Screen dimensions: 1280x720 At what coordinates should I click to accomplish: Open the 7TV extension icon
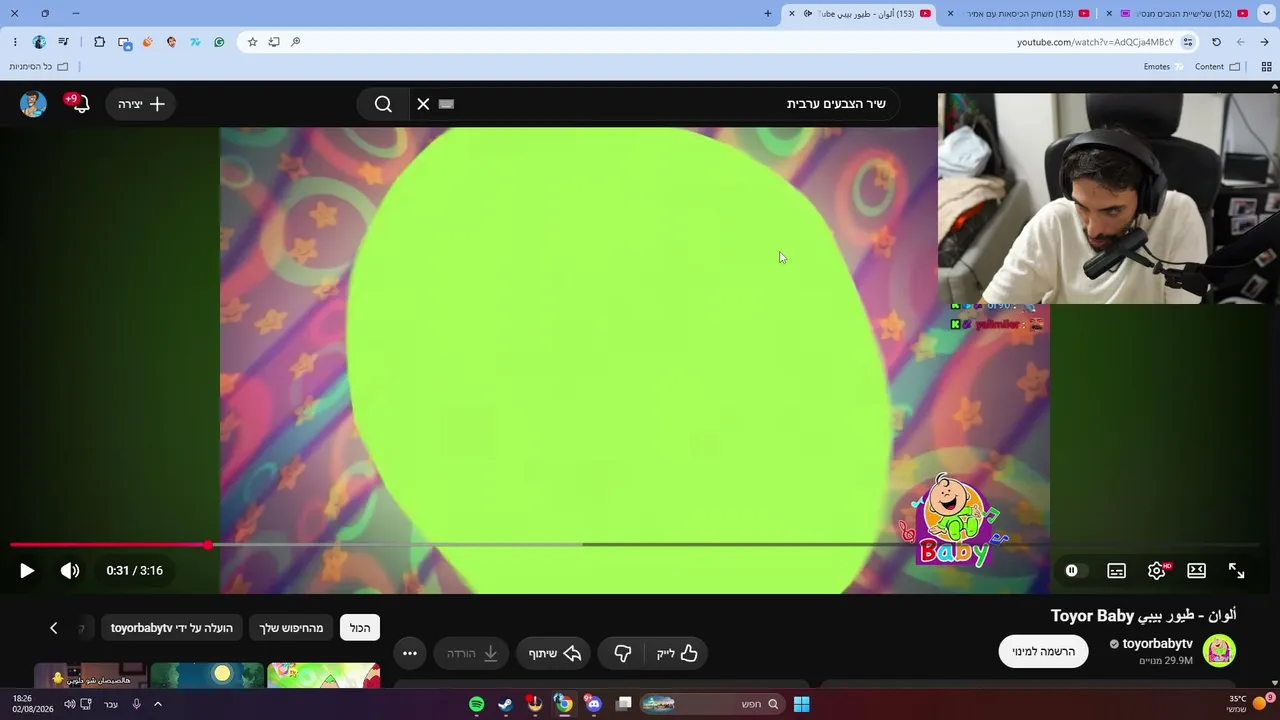click(195, 42)
